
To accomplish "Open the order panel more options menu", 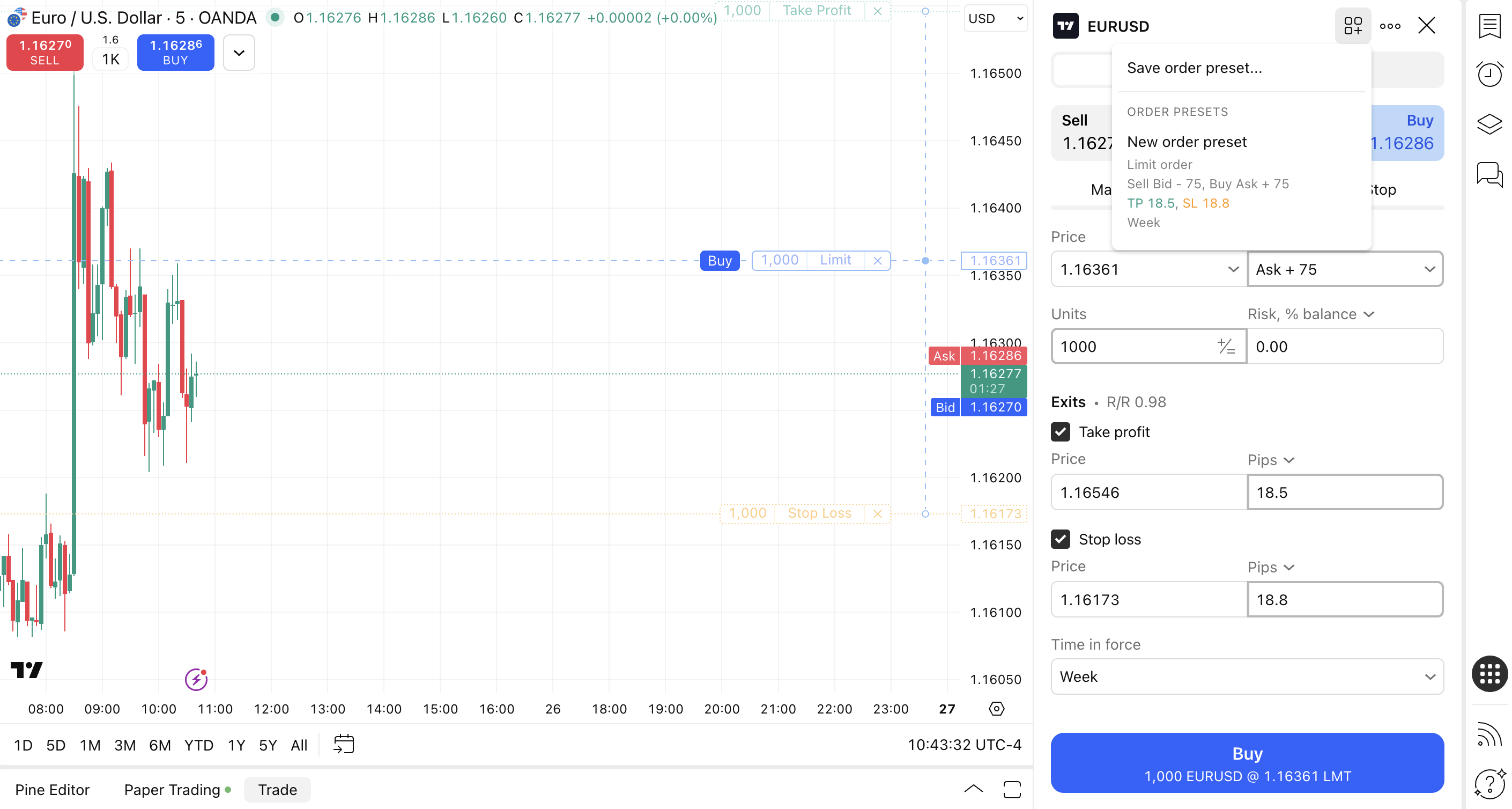I will point(1390,26).
